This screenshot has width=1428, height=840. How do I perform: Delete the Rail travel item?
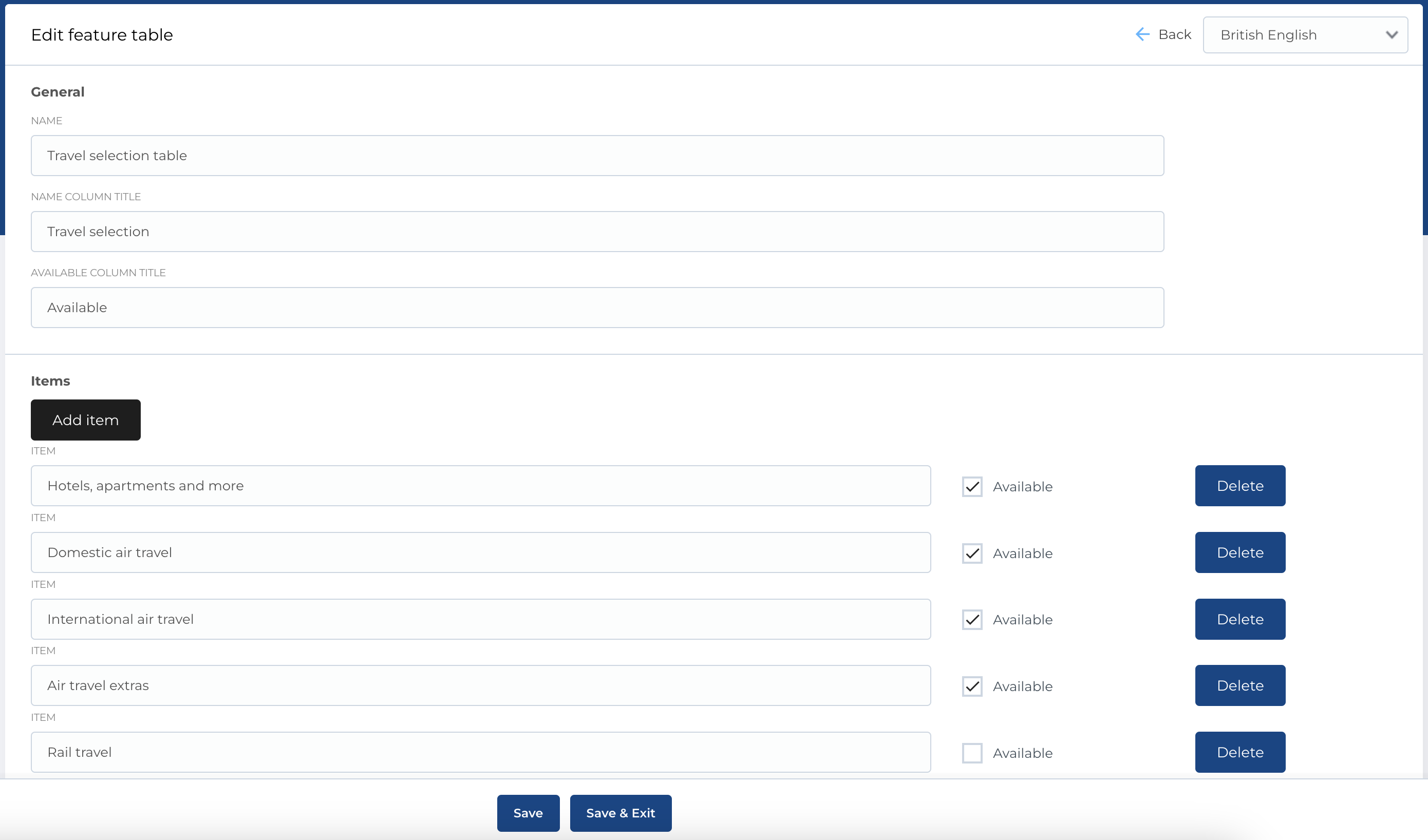click(1240, 752)
